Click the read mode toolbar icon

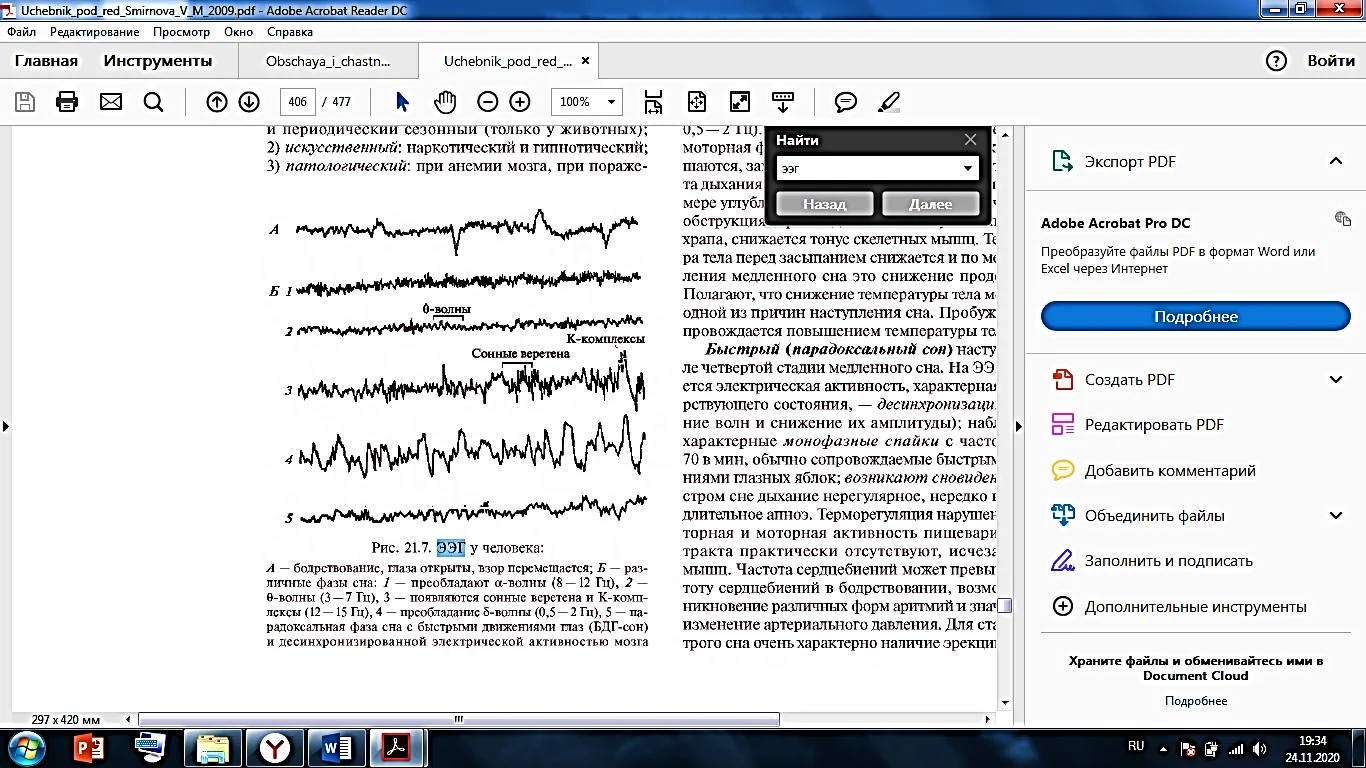click(x=783, y=102)
